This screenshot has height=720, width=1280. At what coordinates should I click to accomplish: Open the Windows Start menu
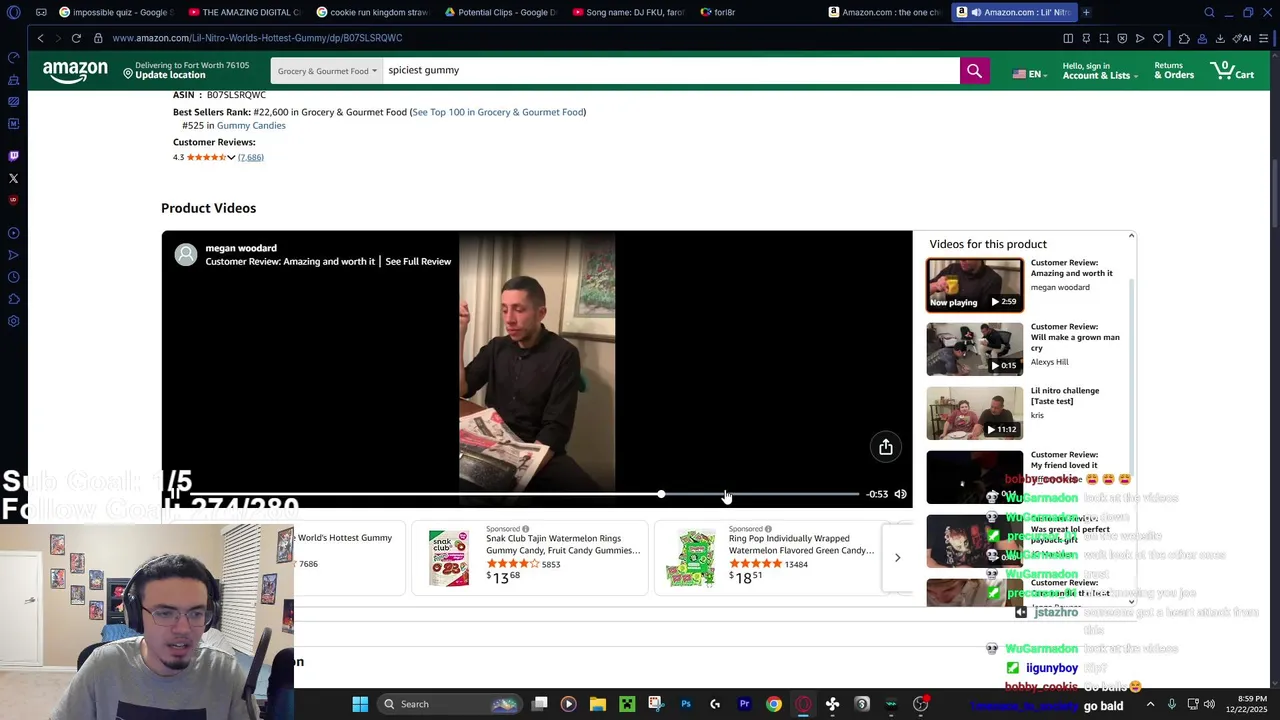pos(360,704)
